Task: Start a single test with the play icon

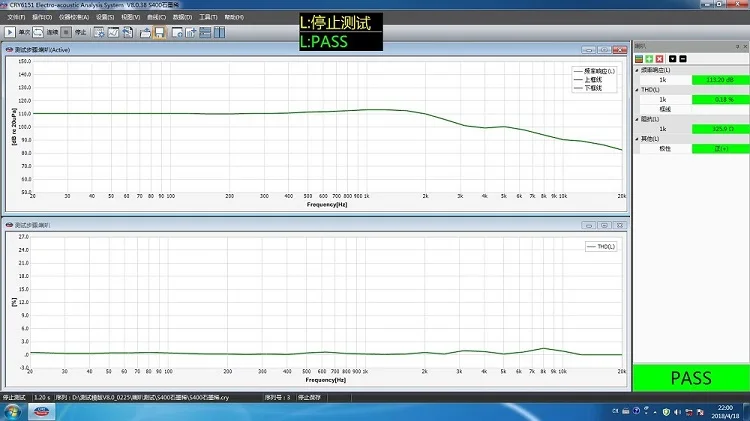Action: click(10, 32)
